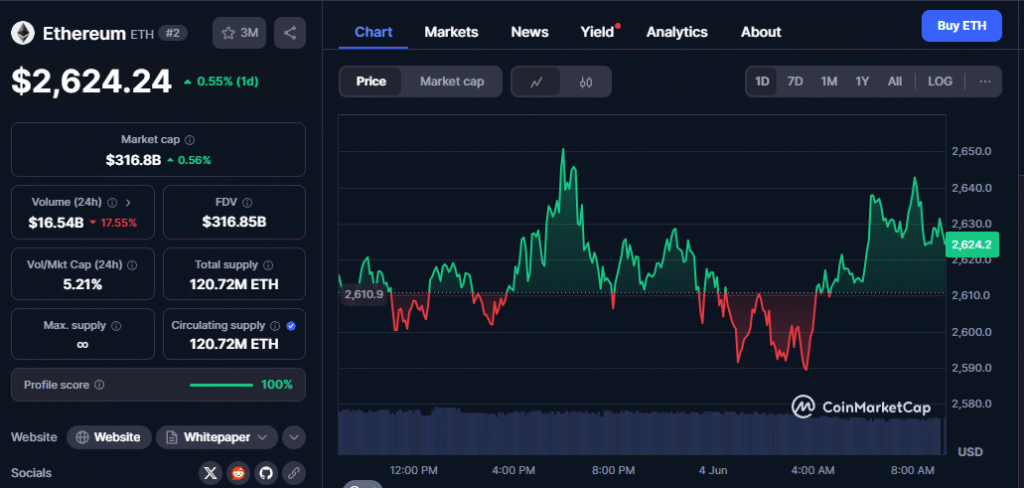
Task: Select the Price chart toggle
Action: (x=370, y=82)
